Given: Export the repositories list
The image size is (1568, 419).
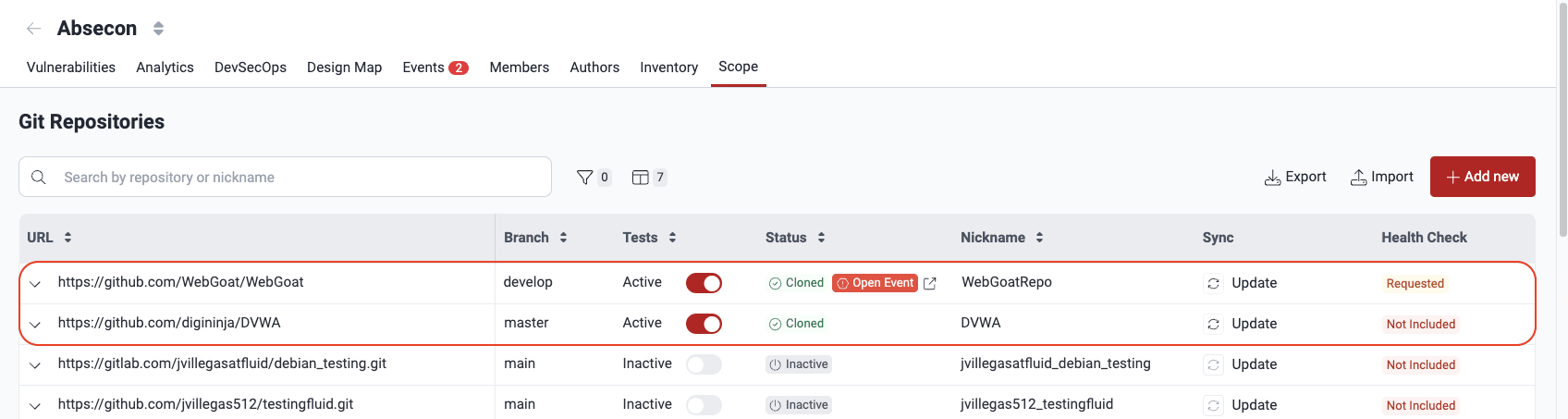Looking at the screenshot, I should tap(1294, 177).
